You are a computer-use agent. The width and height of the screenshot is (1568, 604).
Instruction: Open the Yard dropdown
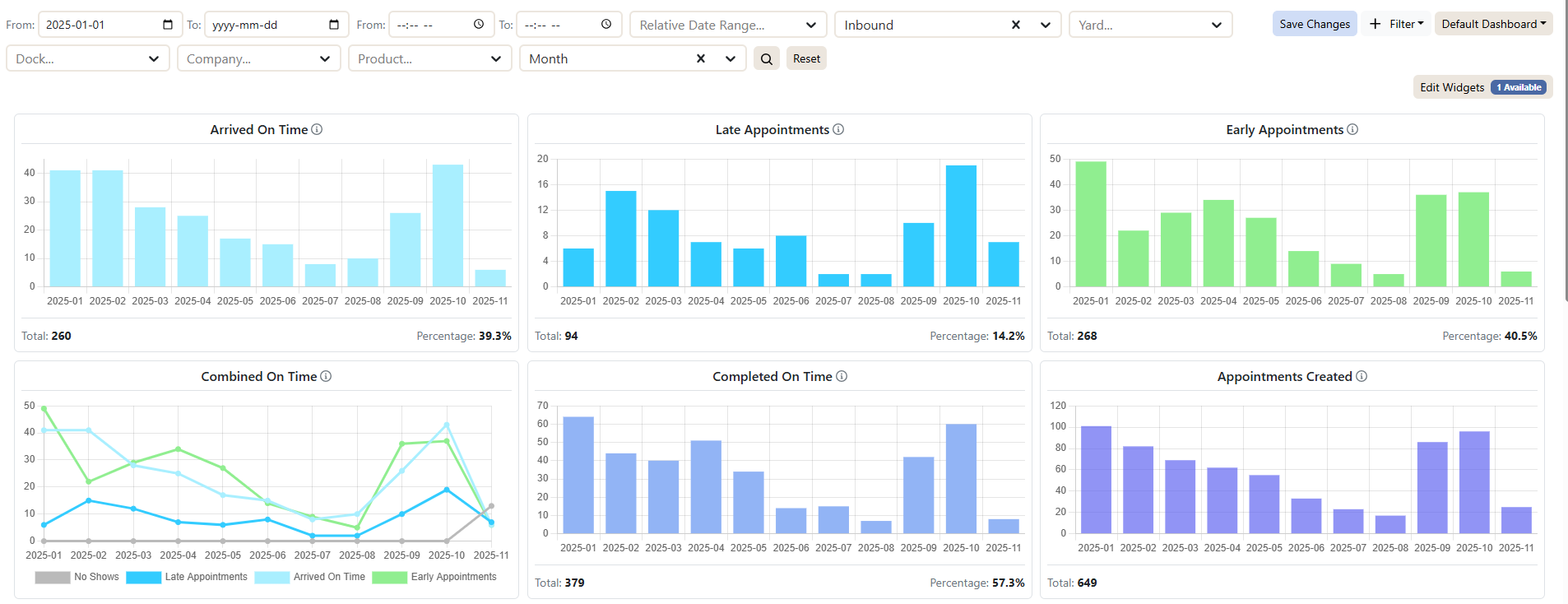1150,25
